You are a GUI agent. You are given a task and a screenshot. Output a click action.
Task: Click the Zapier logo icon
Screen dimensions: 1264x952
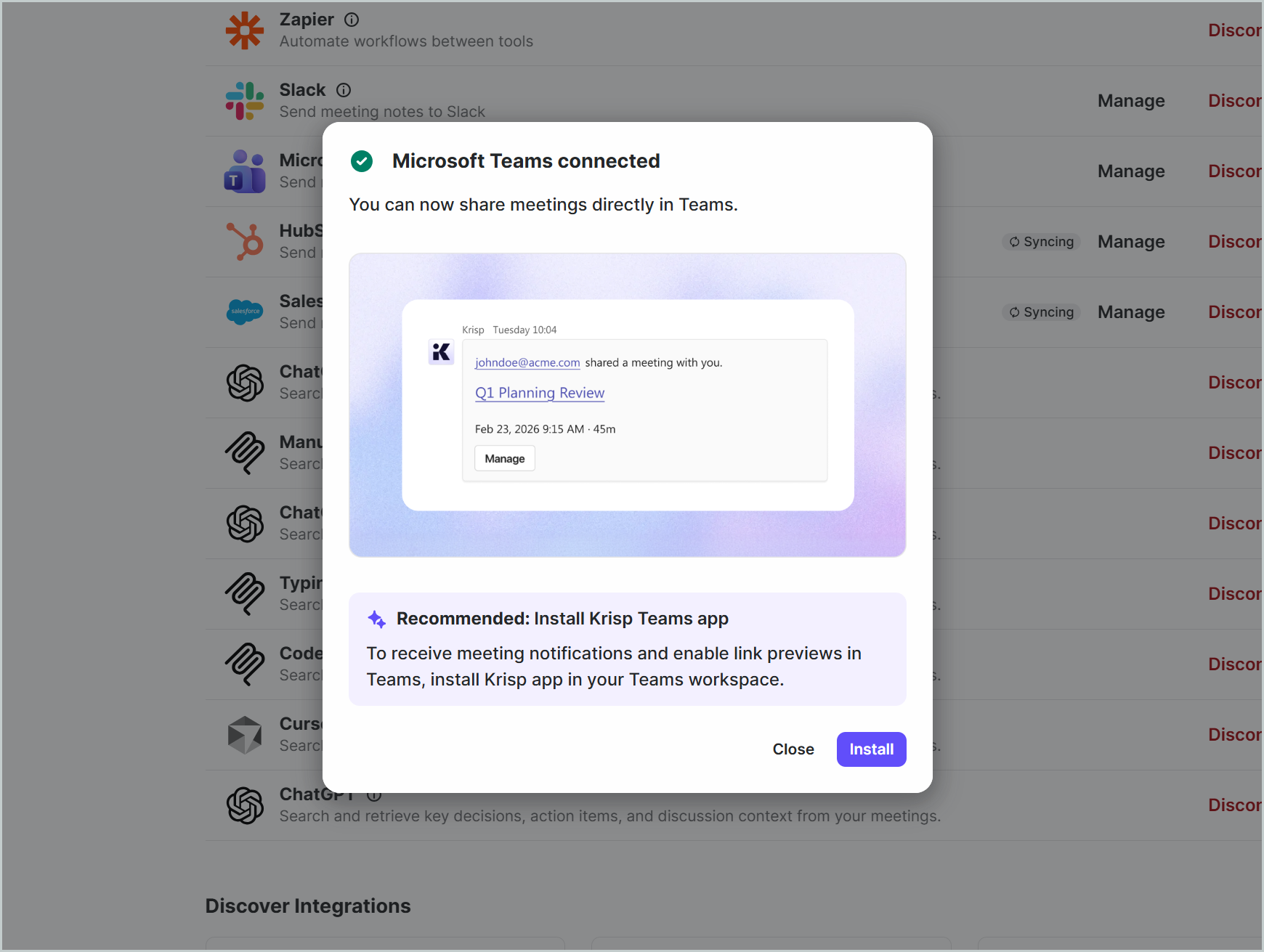click(x=244, y=30)
